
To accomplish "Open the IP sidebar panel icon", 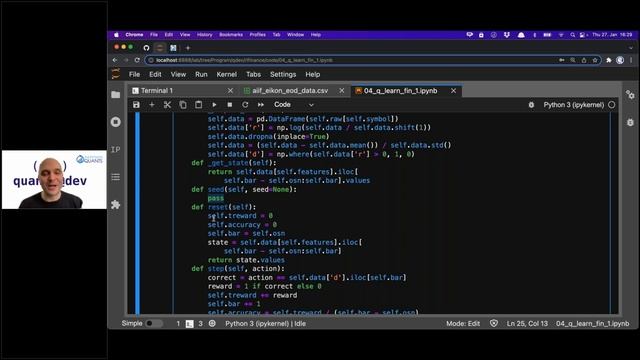I will click(x=116, y=149).
